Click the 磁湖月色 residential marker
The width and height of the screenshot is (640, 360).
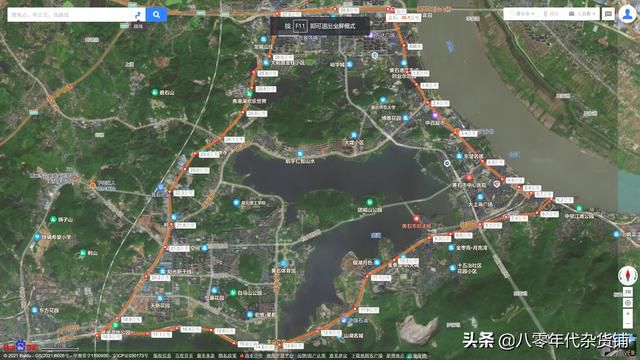pos(377,263)
